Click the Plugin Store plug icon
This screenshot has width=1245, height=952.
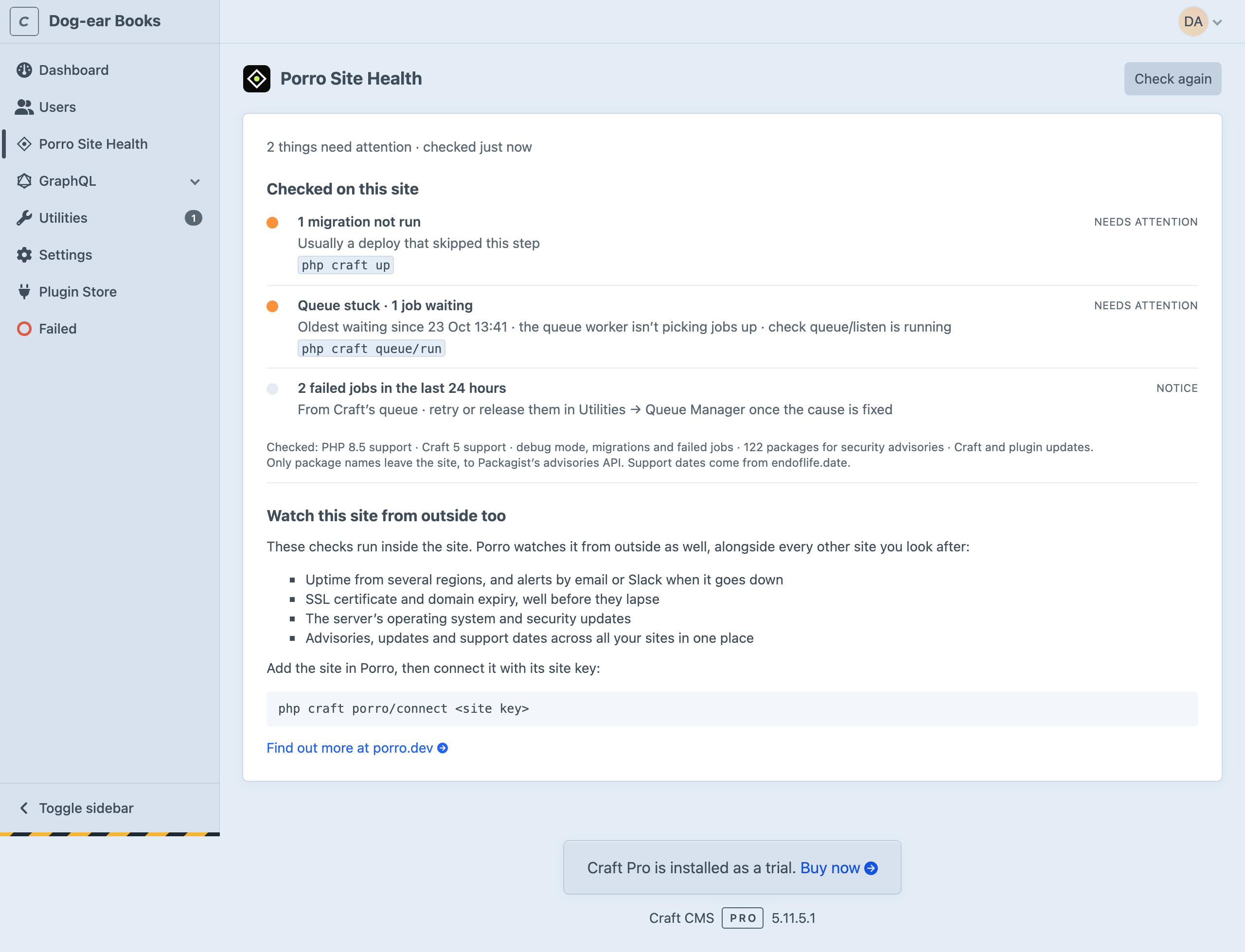click(x=24, y=292)
